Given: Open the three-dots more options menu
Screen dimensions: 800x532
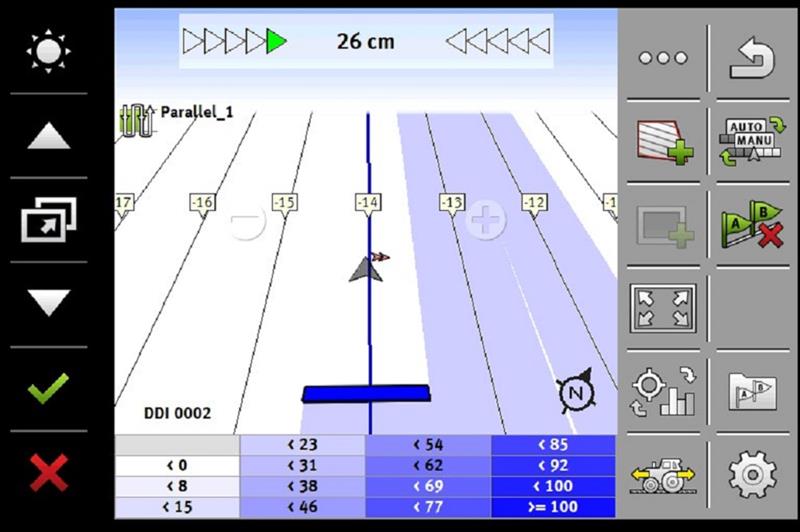Looking at the screenshot, I should pos(663,58).
